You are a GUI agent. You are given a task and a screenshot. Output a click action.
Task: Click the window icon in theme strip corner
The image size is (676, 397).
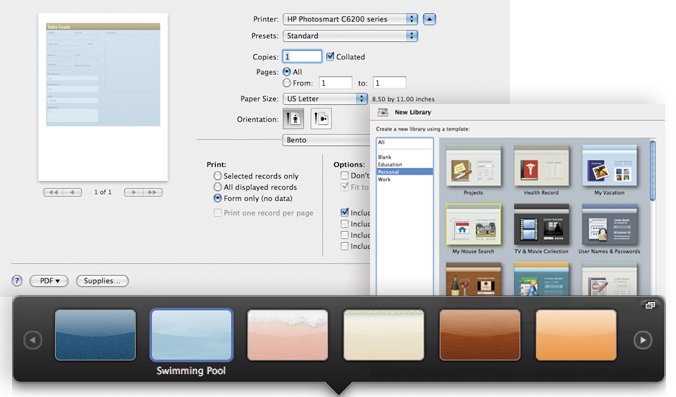(650, 305)
